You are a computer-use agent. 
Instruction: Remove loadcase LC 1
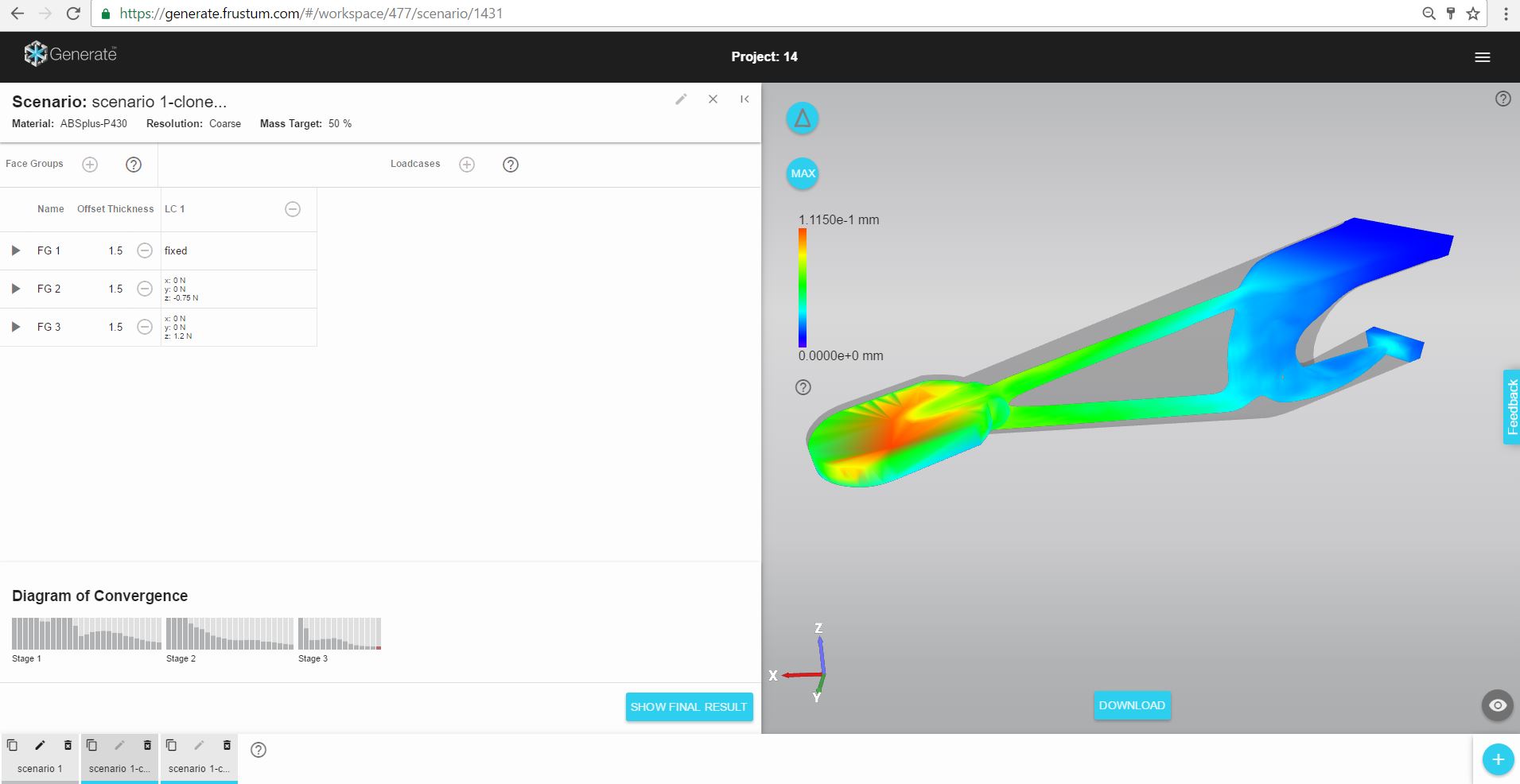[293, 209]
